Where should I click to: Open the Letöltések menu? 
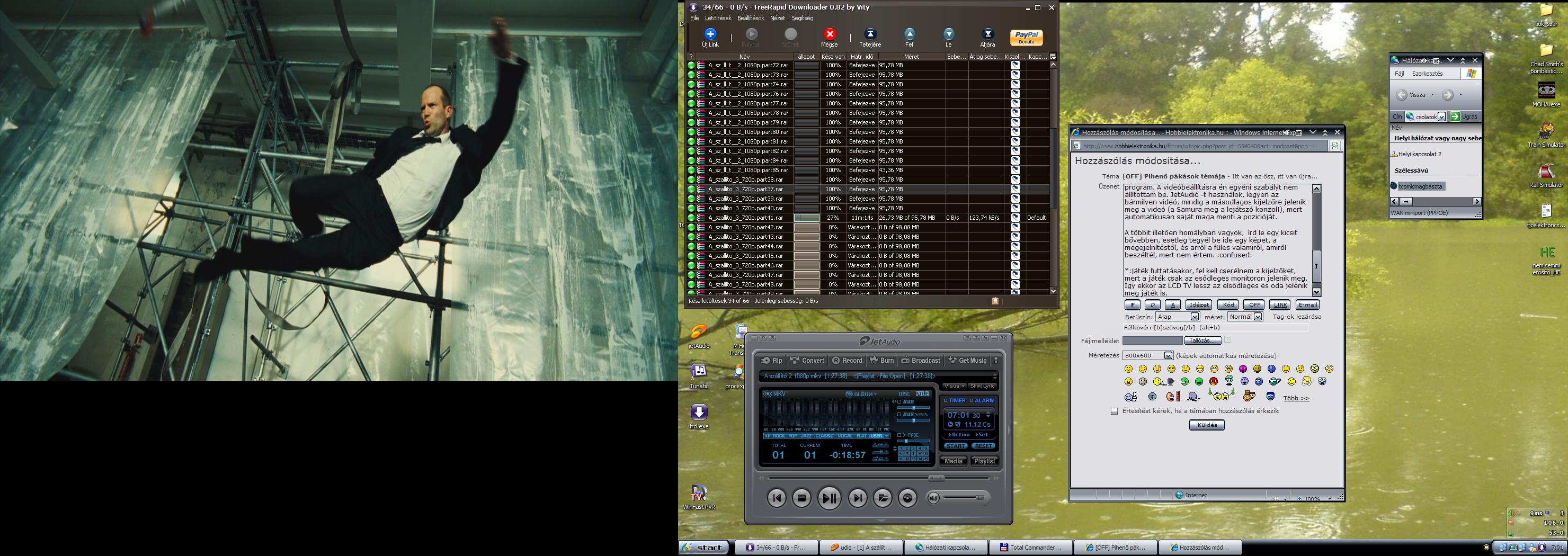click(718, 18)
